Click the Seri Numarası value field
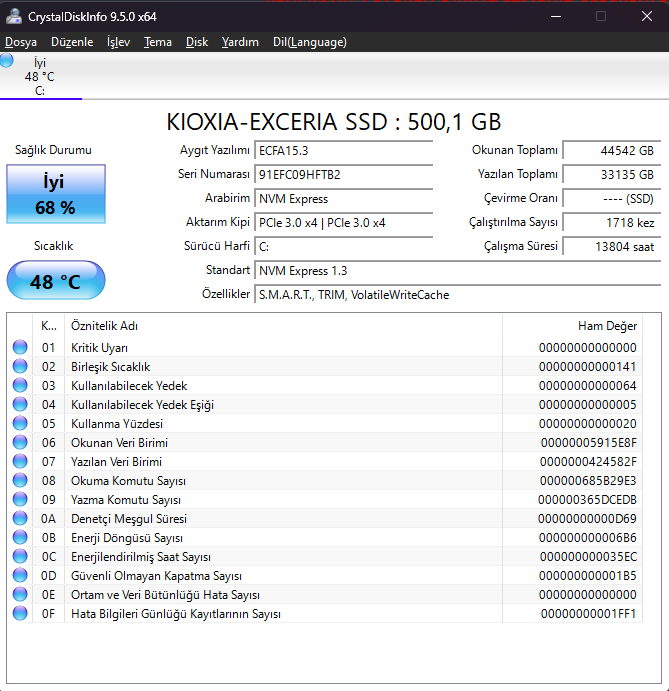 (x=344, y=174)
